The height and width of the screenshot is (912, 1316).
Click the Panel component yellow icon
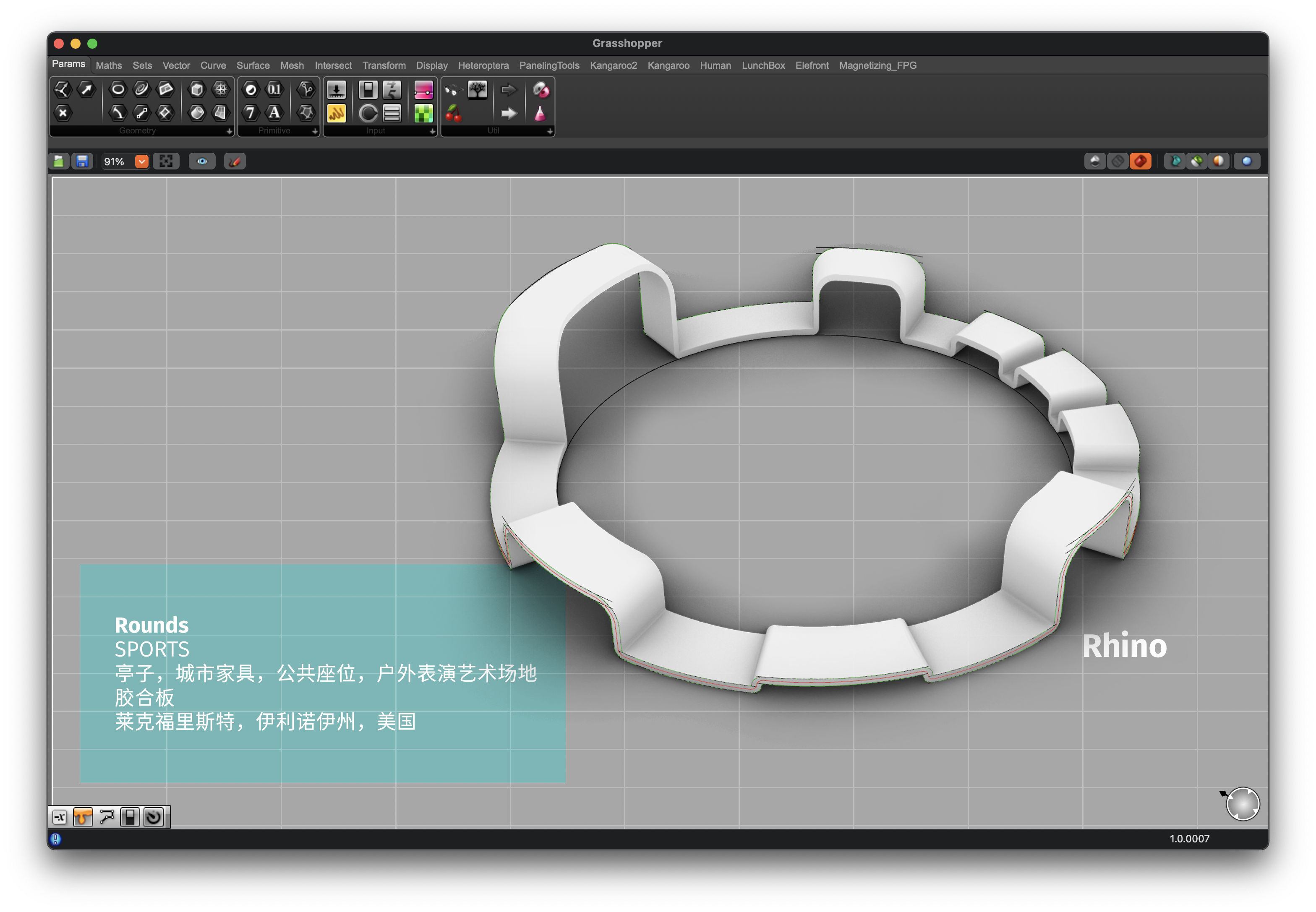(336, 113)
